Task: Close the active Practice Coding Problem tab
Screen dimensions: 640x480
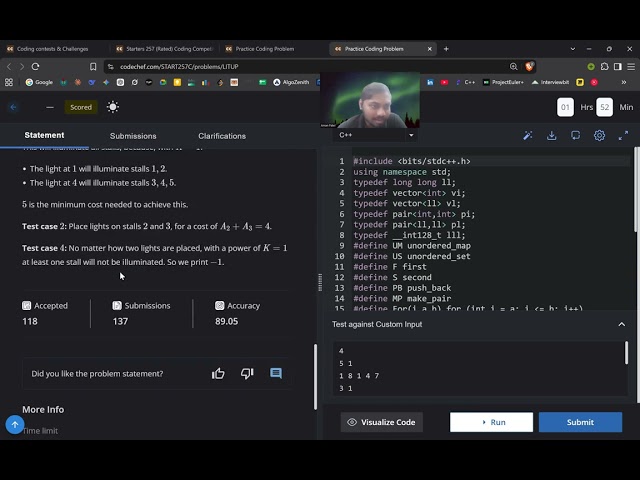Action: tap(429, 49)
